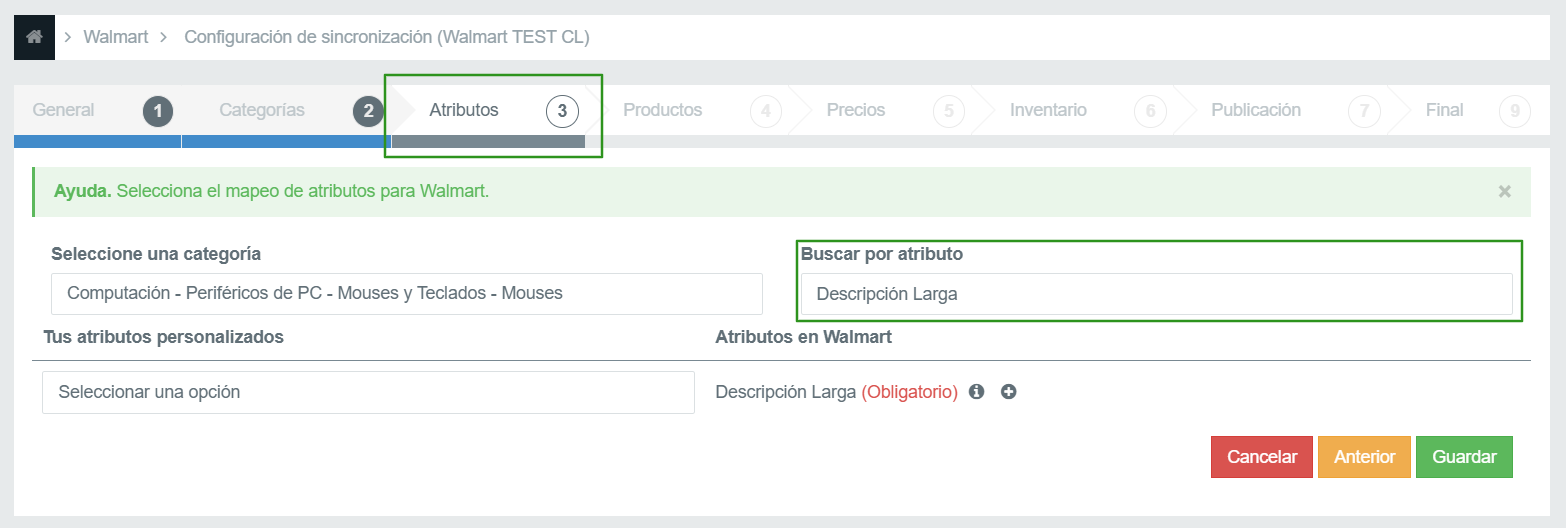Click the info icon beside Descripción Larga
Image resolution: width=1566 pixels, height=528 pixels.
coord(977,392)
